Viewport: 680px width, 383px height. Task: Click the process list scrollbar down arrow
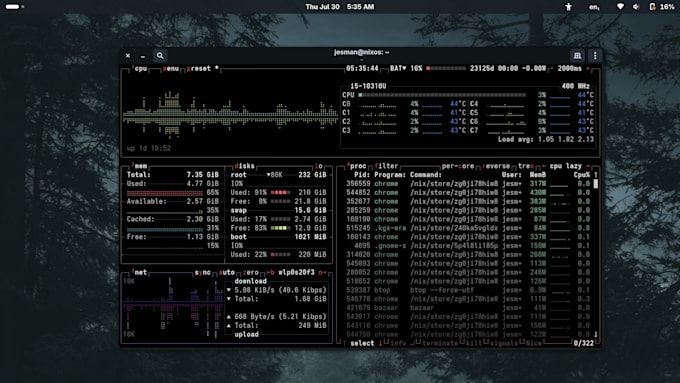click(x=596, y=334)
